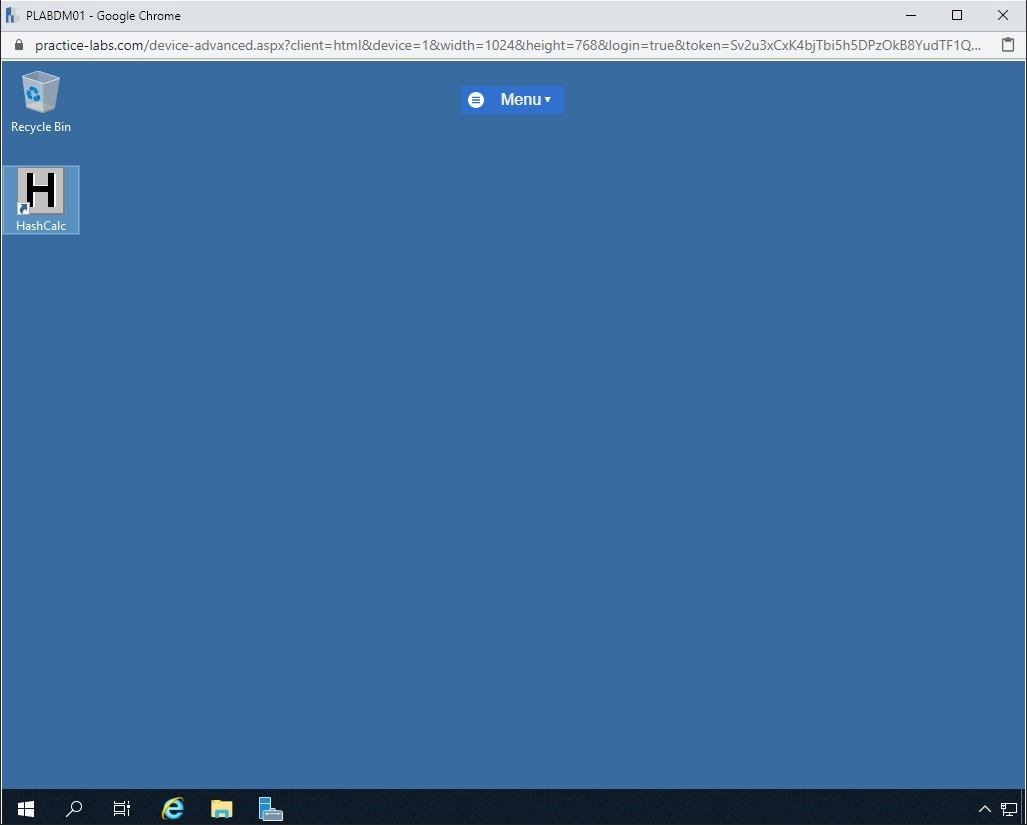Screen dimensions: 1027x825
Task: View site info via padlock icon
Action: click(x=18, y=45)
